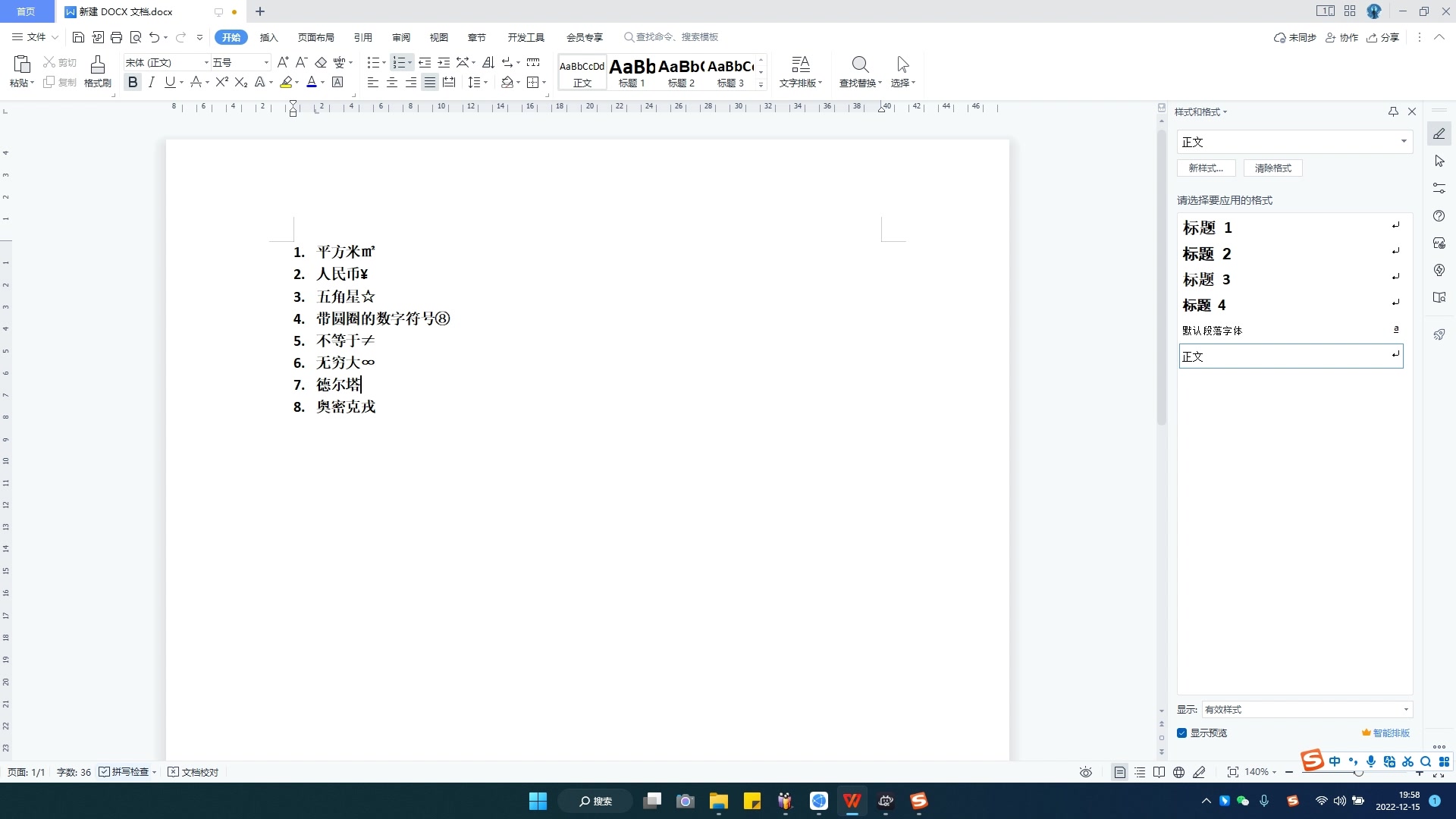The height and width of the screenshot is (819, 1456).
Task: Click the zoom out minus button
Action: click(x=1289, y=772)
